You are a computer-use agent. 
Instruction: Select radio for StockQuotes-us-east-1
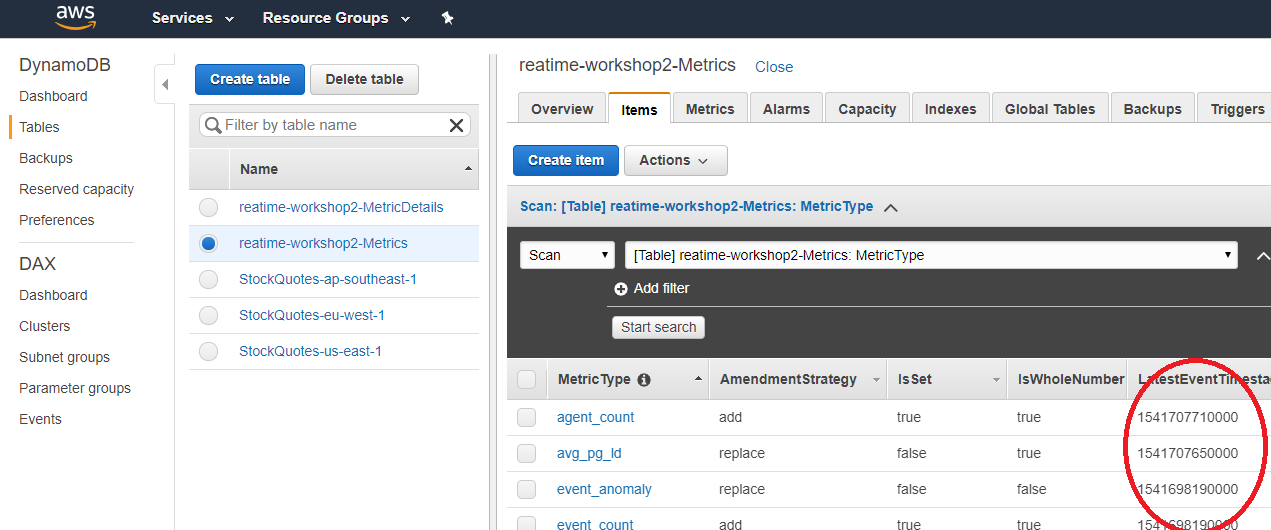coord(208,352)
